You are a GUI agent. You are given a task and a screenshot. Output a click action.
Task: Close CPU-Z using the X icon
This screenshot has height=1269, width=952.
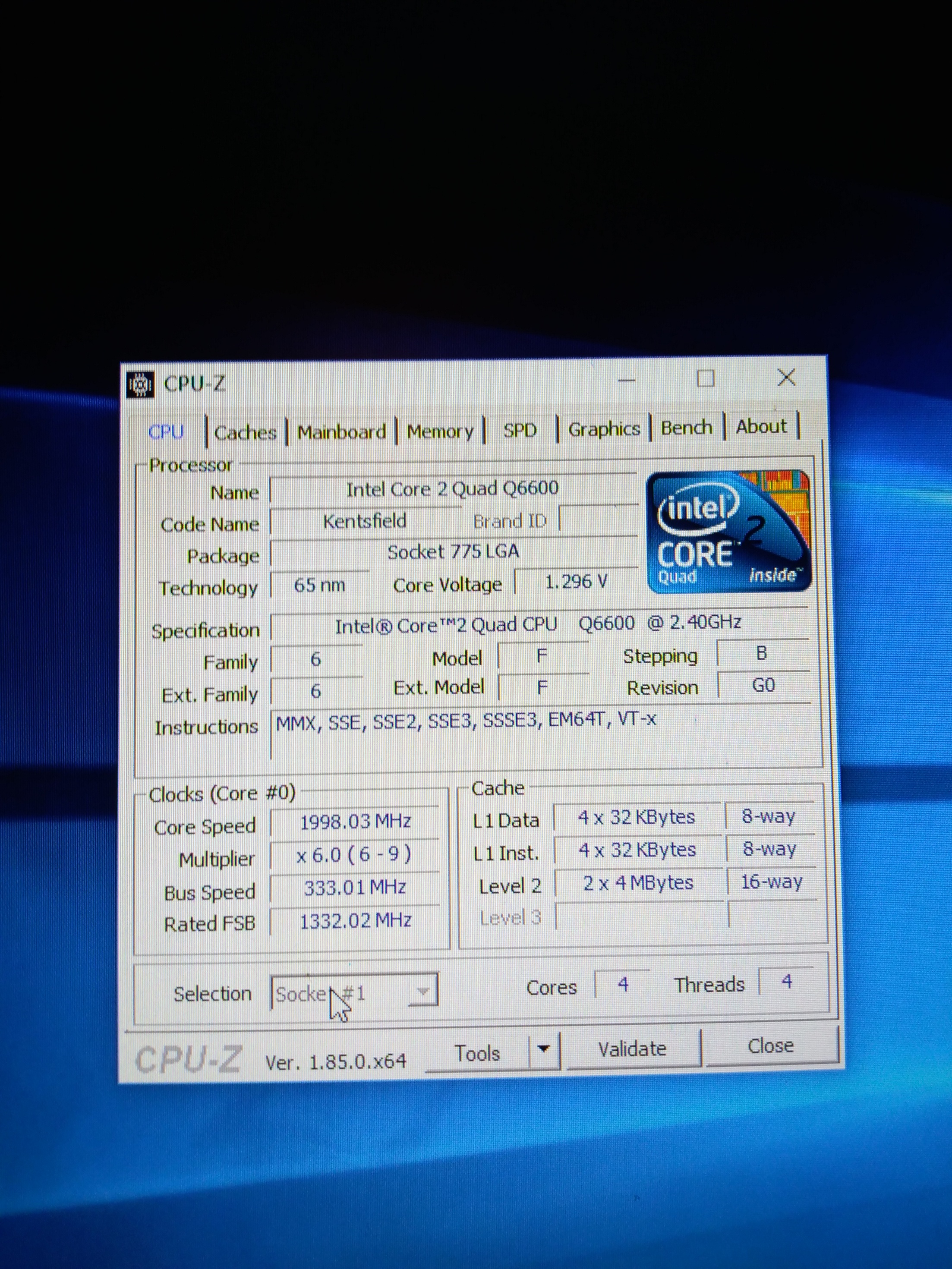786,378
